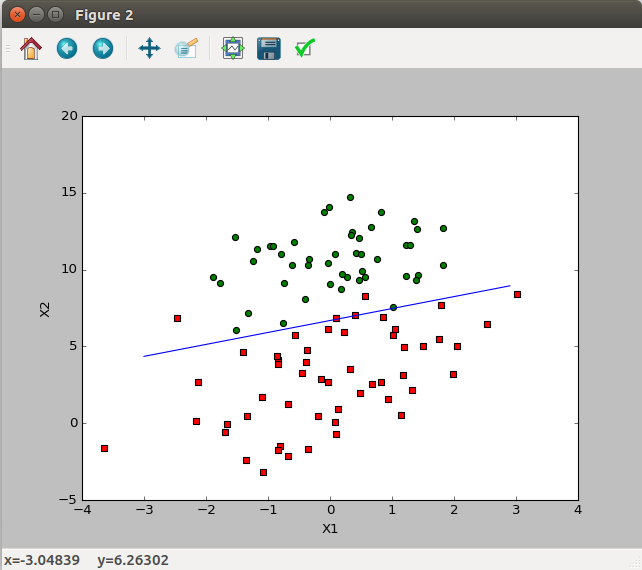Viewport: 642px width, 570px height.
Task: Minimize the Figure 2 window
Action: point(36,15)
